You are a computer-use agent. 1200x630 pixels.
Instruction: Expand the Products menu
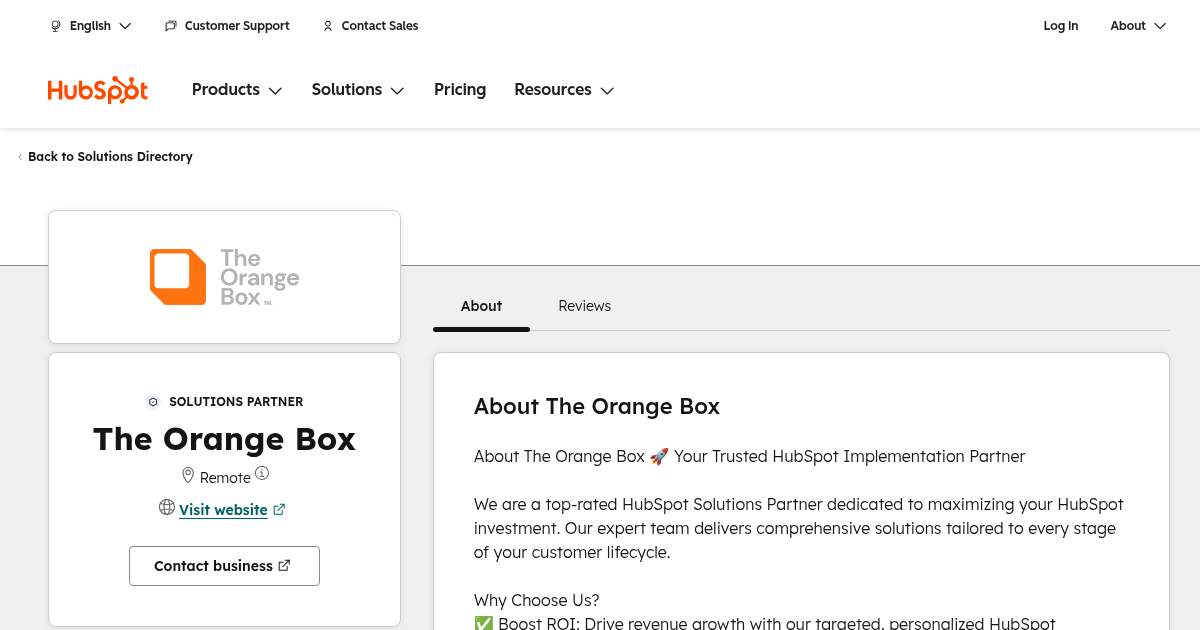[237, 90]
